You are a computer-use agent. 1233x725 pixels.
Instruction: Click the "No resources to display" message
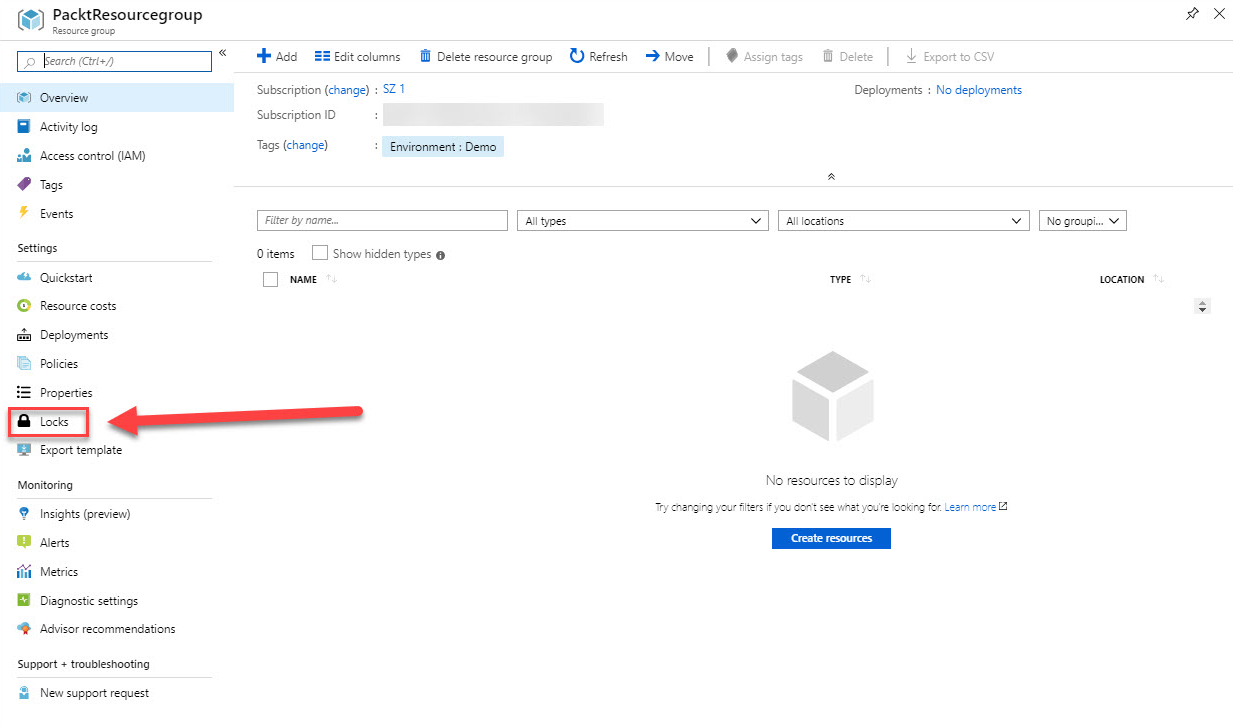point(832,481)
